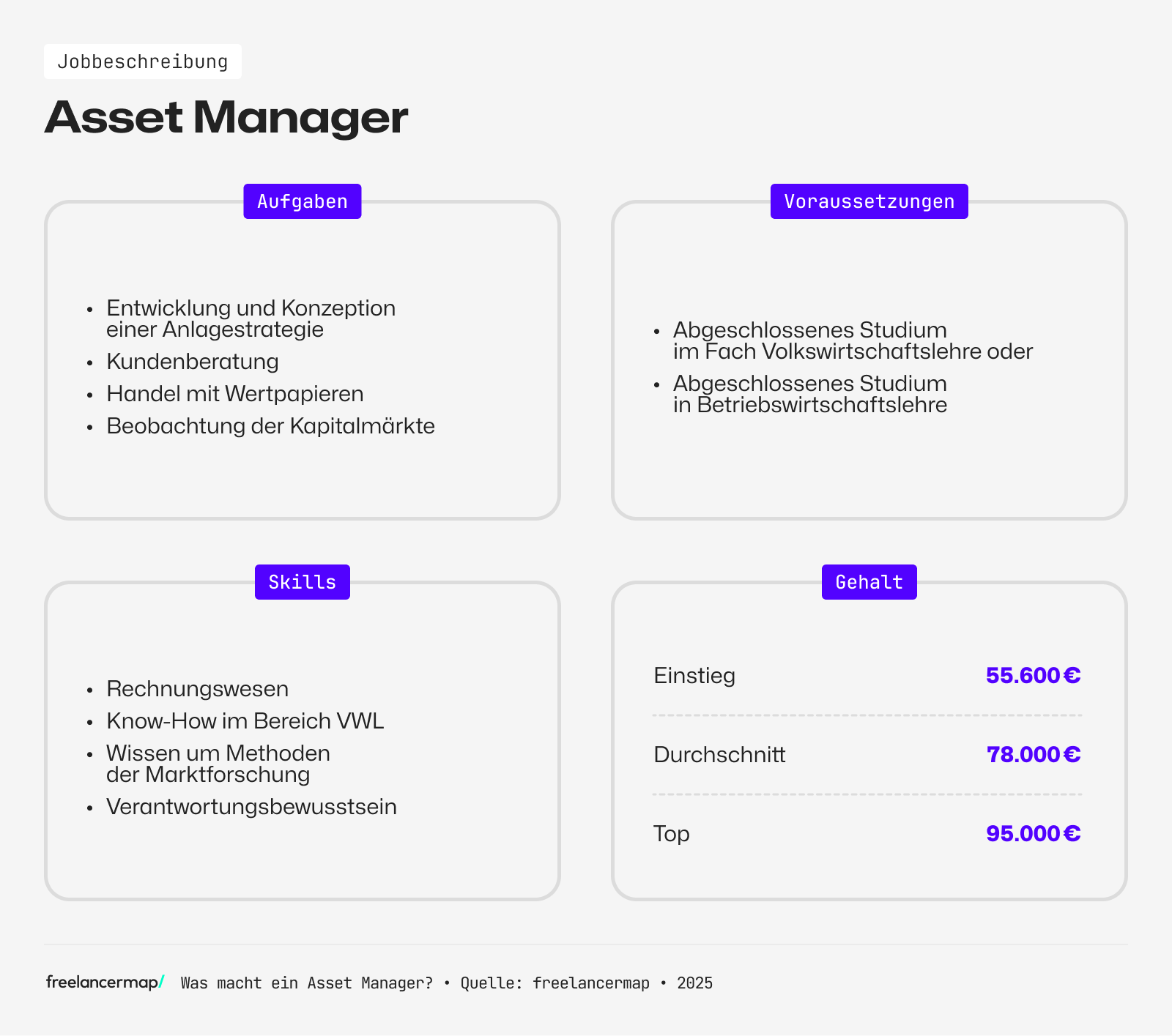Click the Durchschnitt salary value 78.000 €
Screen dimensions: 1172x1036
[x=1033, y=754]
